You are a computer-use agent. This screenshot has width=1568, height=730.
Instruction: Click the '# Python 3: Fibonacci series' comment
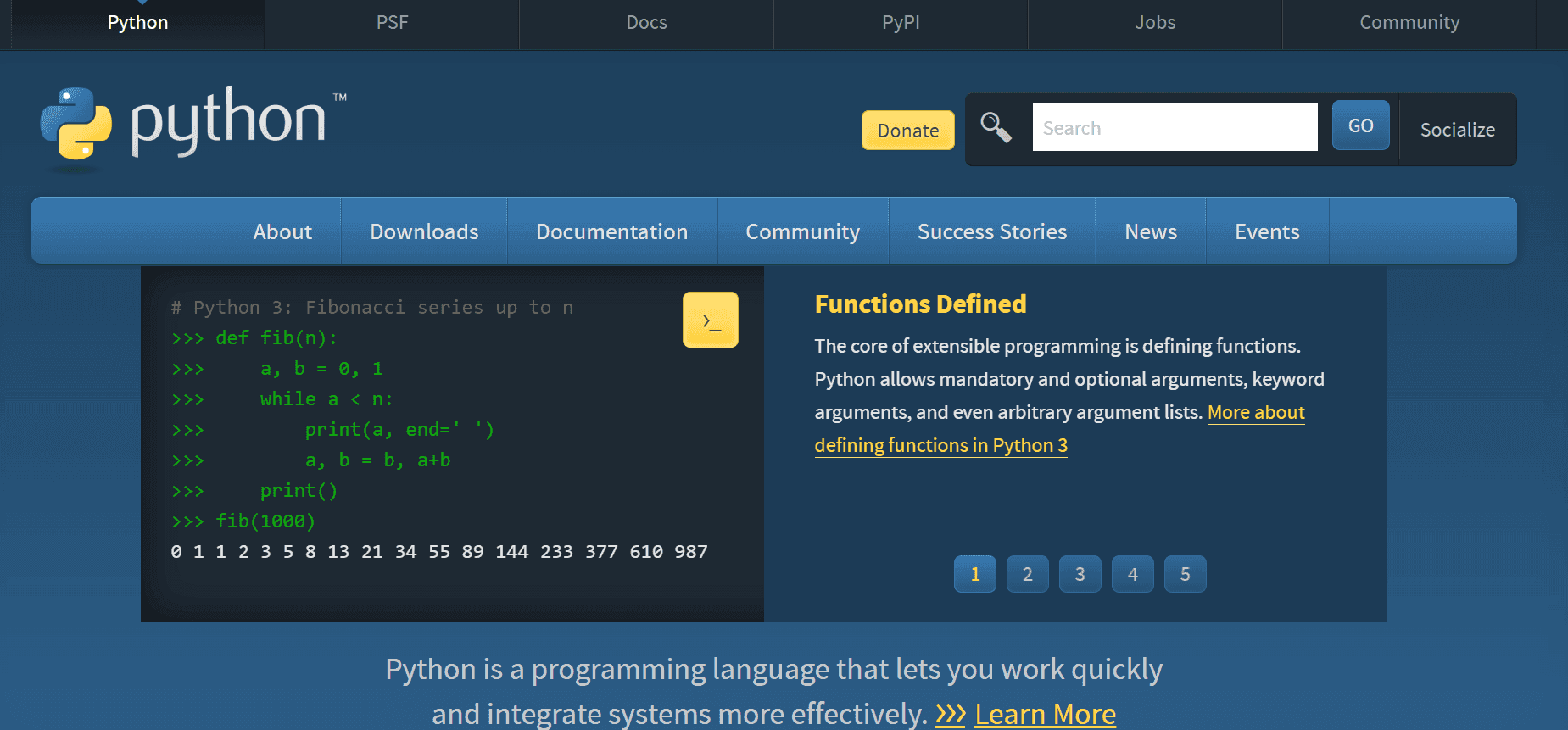click(x=372, y=307)
